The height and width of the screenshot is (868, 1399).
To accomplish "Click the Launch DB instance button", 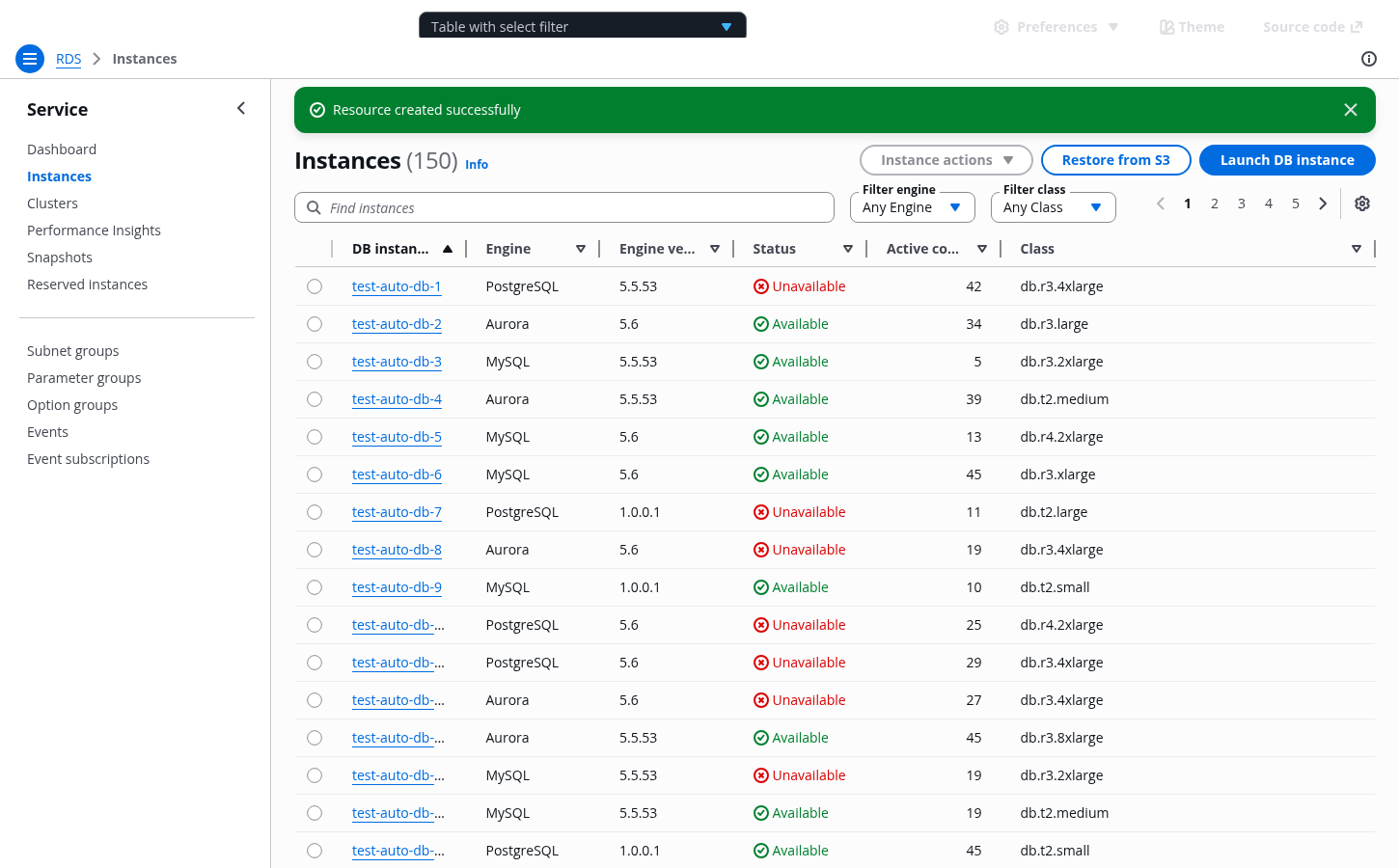I will tap(1286, 160).
